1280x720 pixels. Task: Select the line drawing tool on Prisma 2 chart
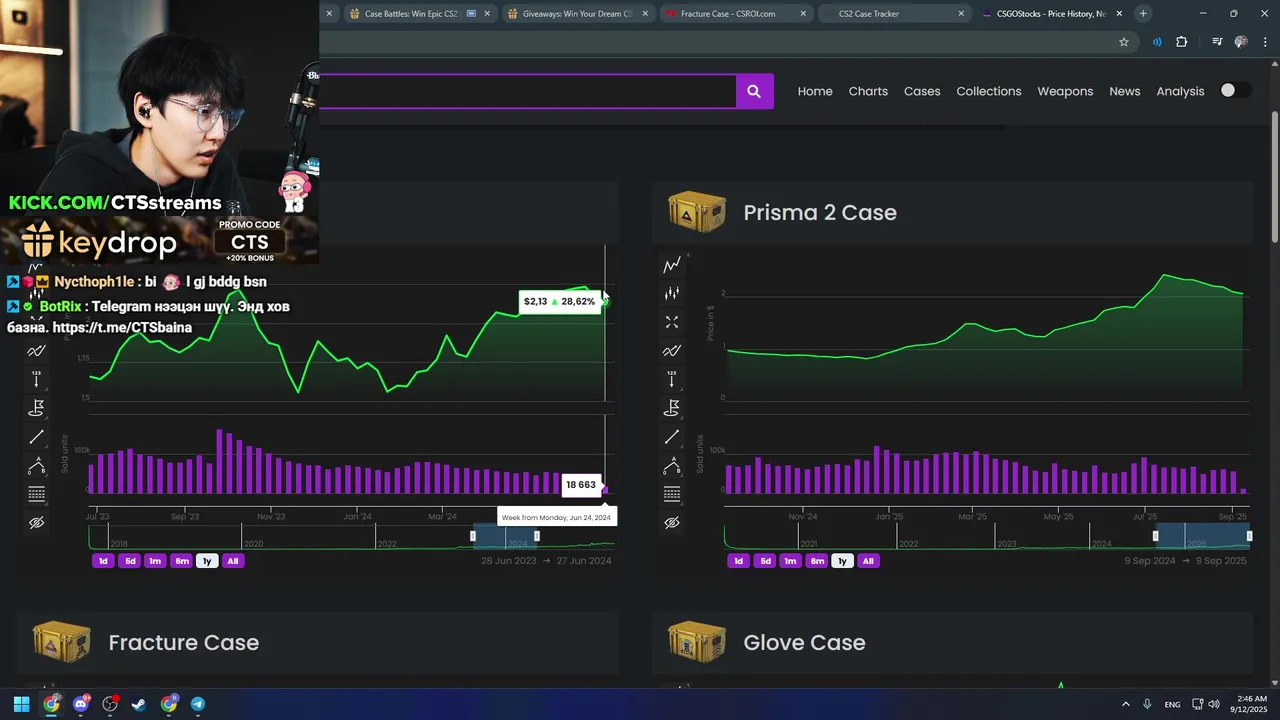(x=672, y=437)
